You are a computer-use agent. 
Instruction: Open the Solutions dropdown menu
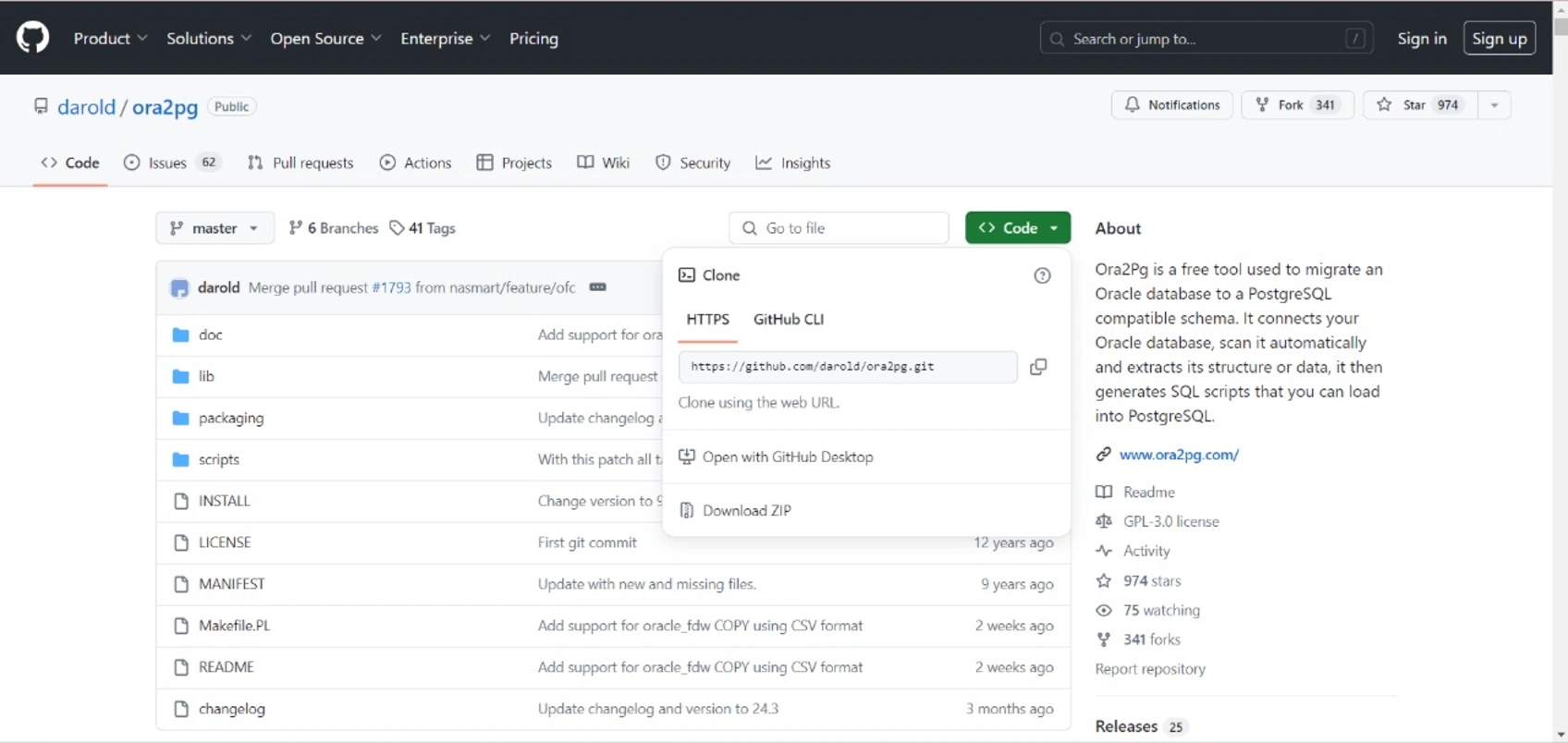[209, 38]
